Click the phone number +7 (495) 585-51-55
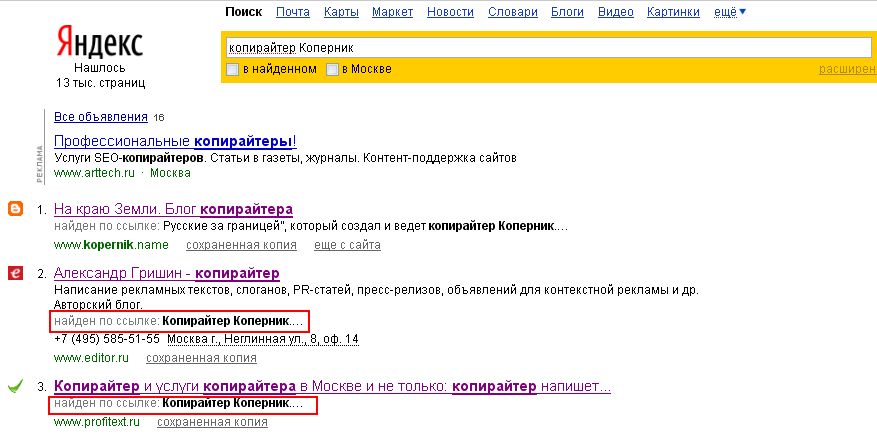877x436 pixels. 107,339
